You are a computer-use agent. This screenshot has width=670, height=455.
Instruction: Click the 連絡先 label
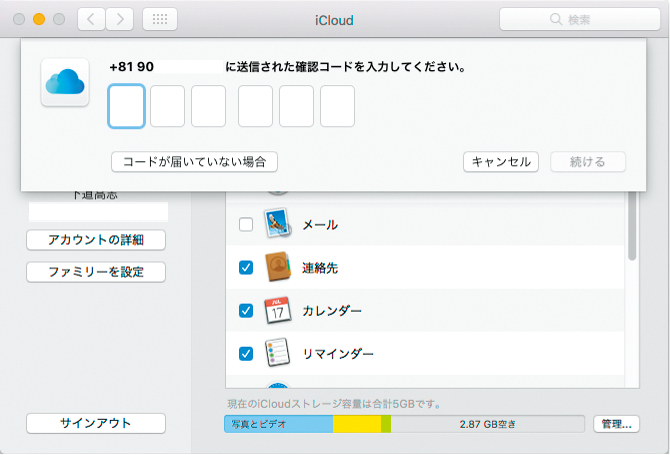click(x=320, y=268)
